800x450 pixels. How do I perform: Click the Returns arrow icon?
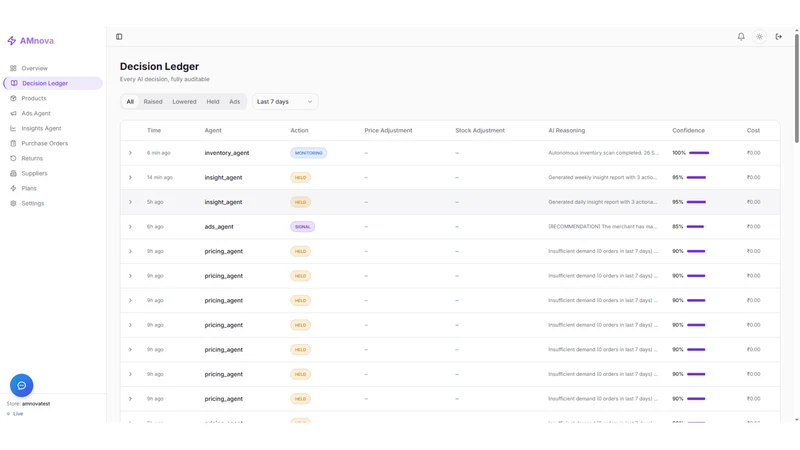[x=13, y=158]
